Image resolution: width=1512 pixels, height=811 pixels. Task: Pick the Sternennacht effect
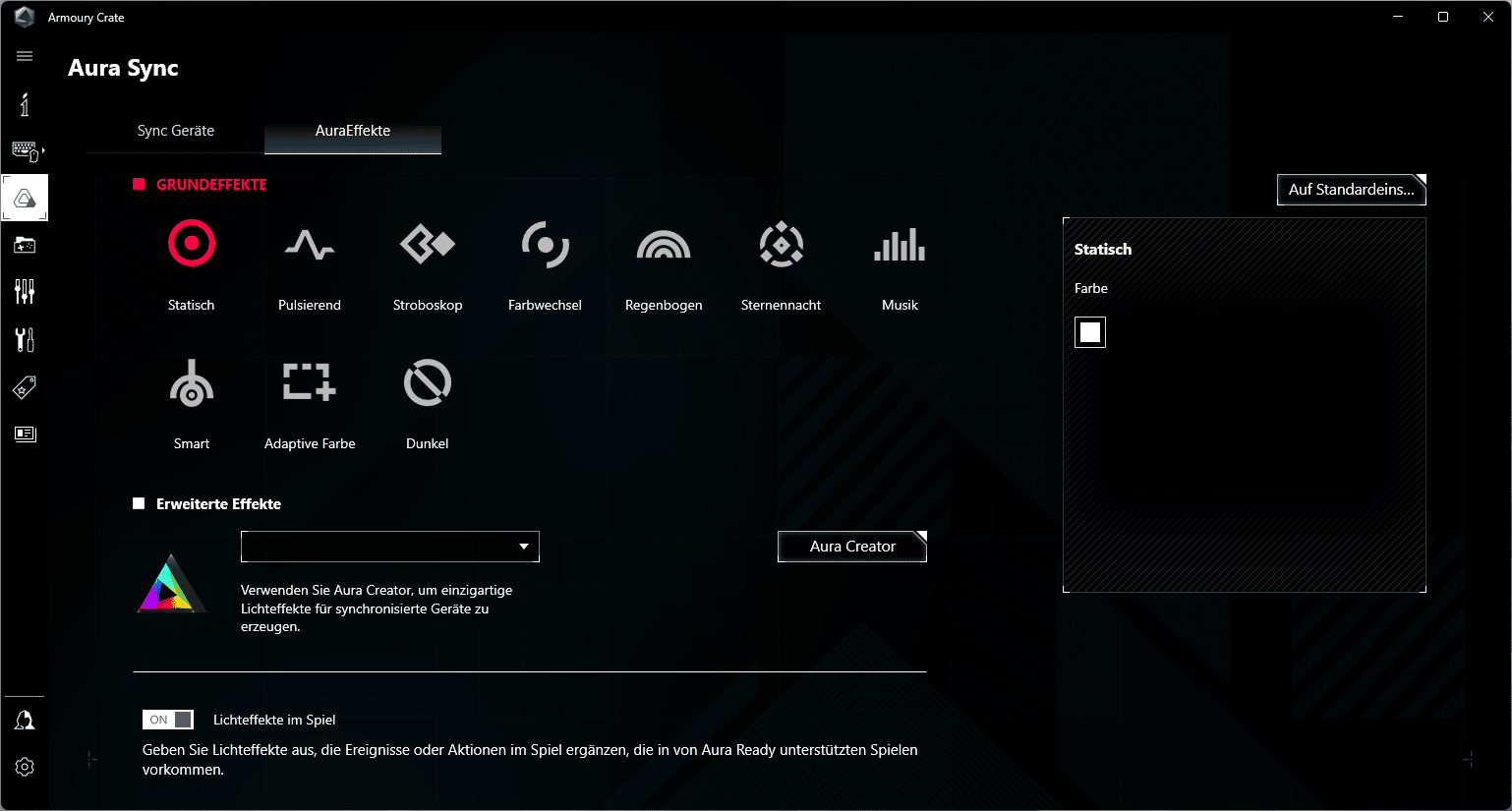pyautogui.click(x=782, y=244)
